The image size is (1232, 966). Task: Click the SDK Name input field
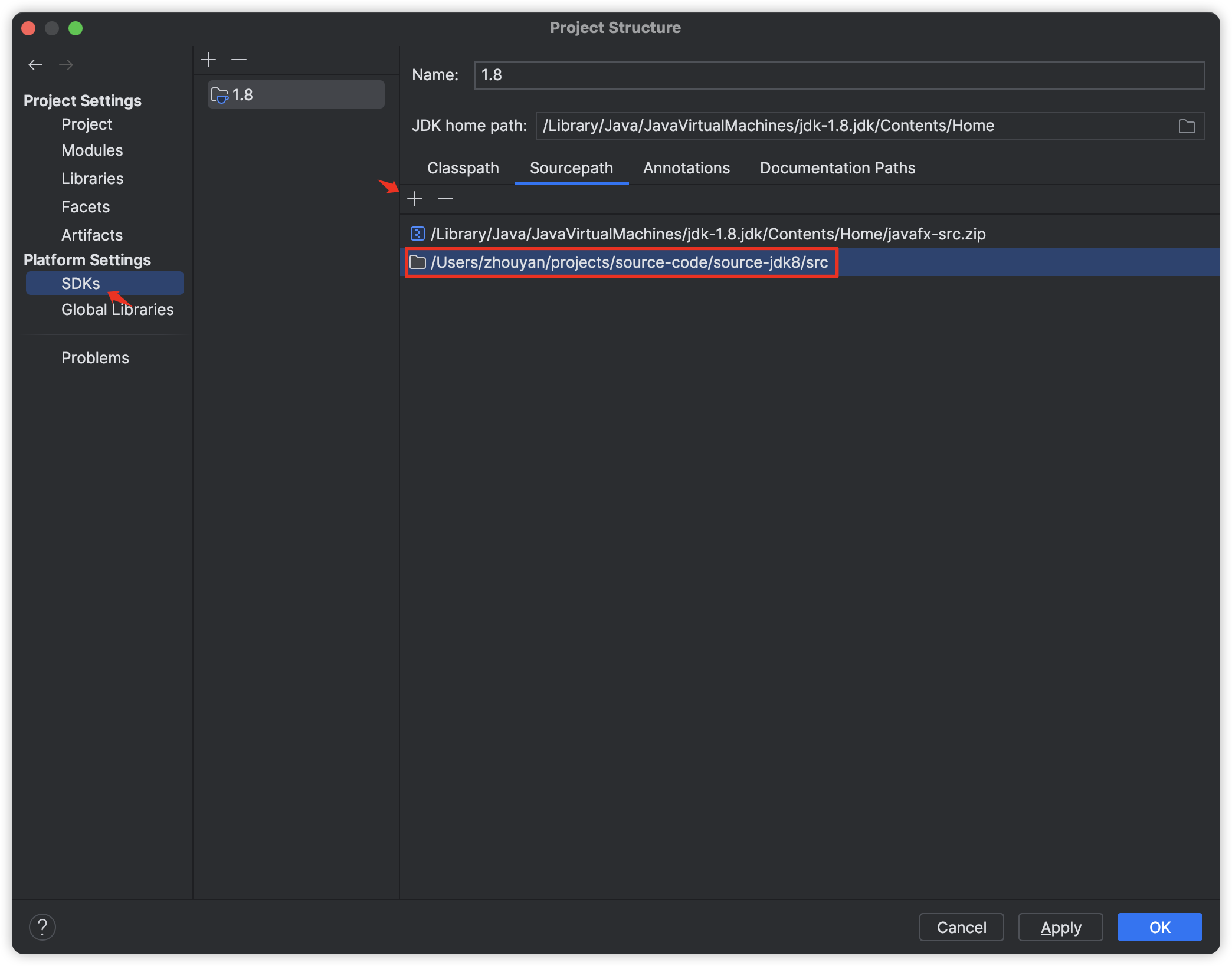pyautogui.click(x=839, y=75)
